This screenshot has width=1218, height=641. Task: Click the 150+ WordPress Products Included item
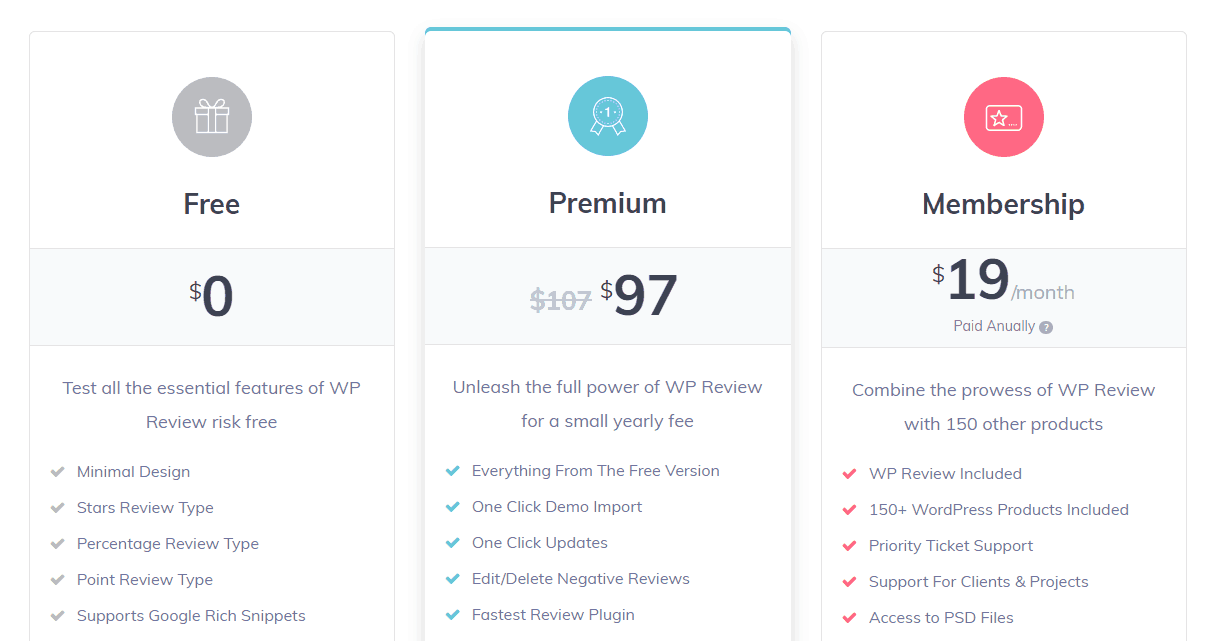999,510
